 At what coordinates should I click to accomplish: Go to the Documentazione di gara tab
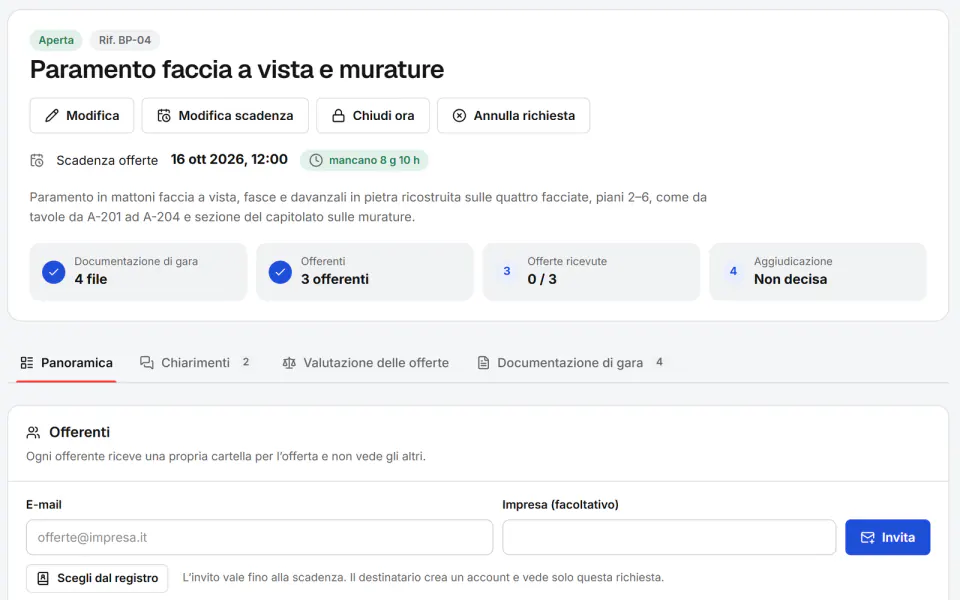(570, 363)
